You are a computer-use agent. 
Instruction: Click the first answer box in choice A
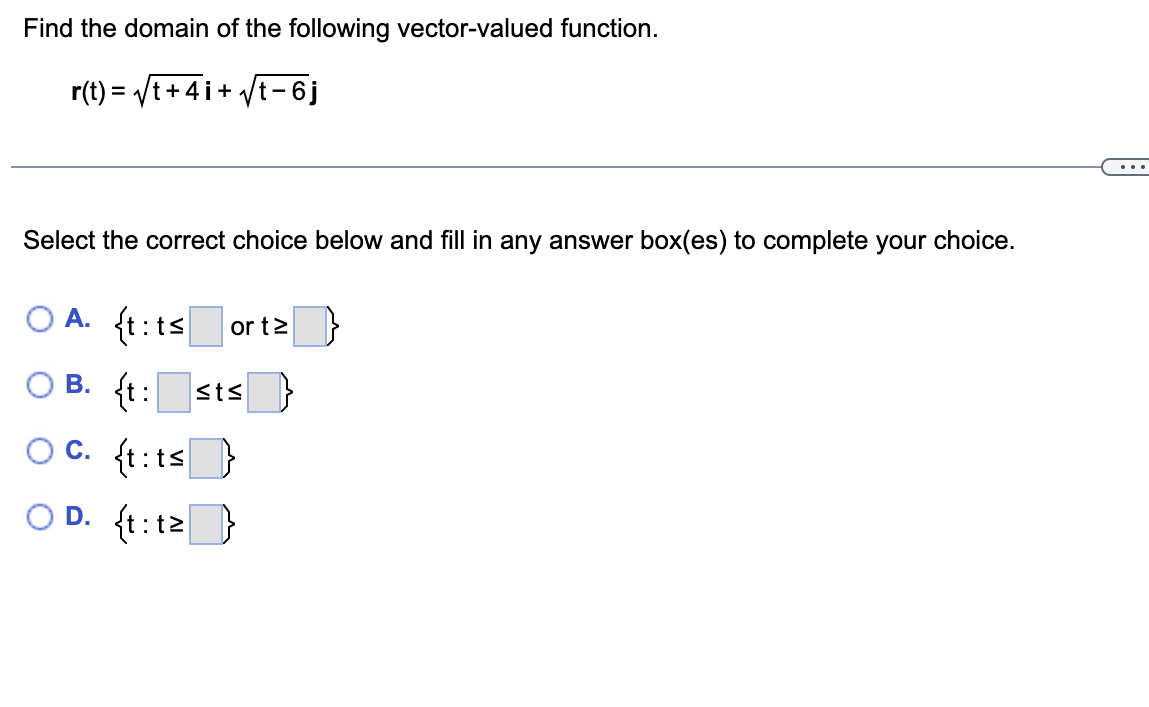pyautogui.click(x=205, y=327)
